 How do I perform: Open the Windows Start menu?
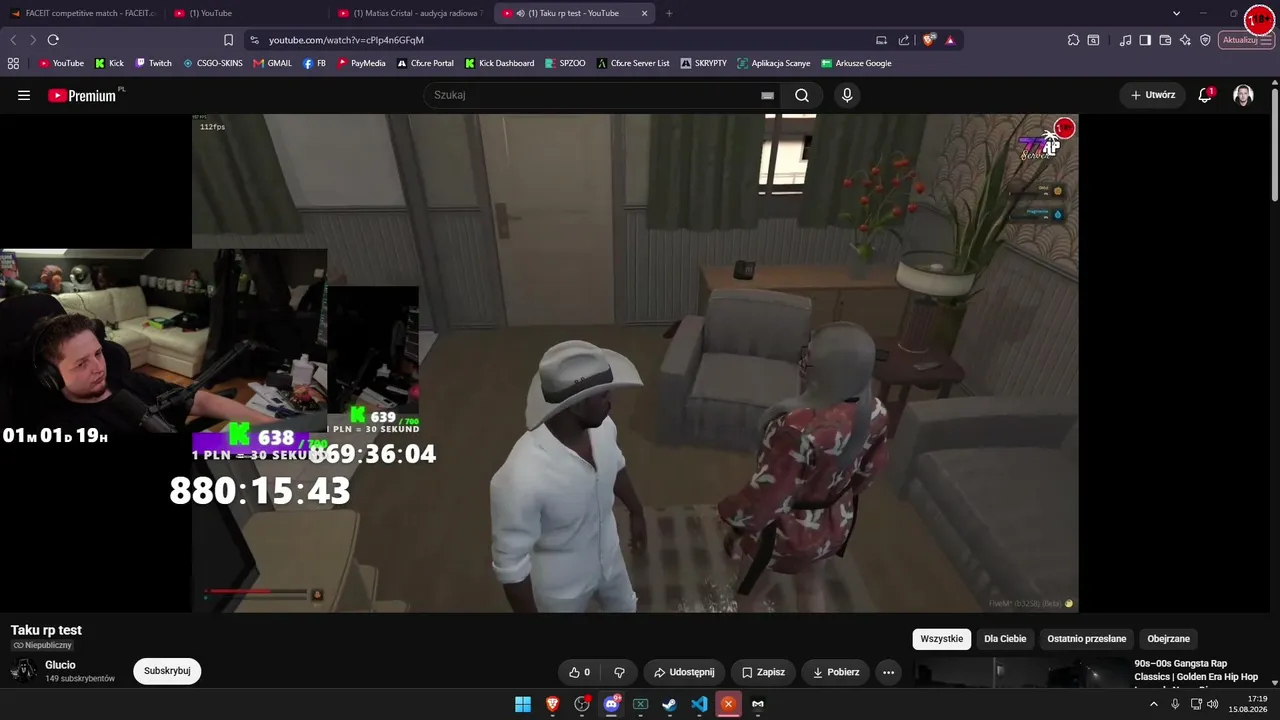[523, 704]
